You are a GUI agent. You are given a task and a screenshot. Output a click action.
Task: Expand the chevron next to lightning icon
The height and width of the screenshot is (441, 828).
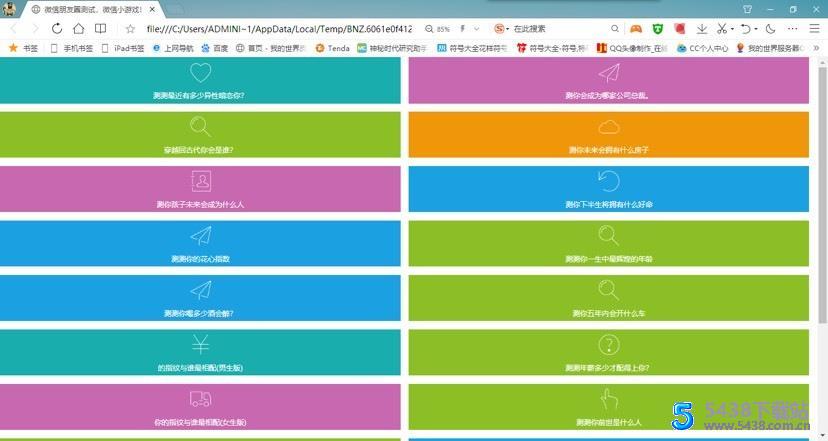(476, 29)
